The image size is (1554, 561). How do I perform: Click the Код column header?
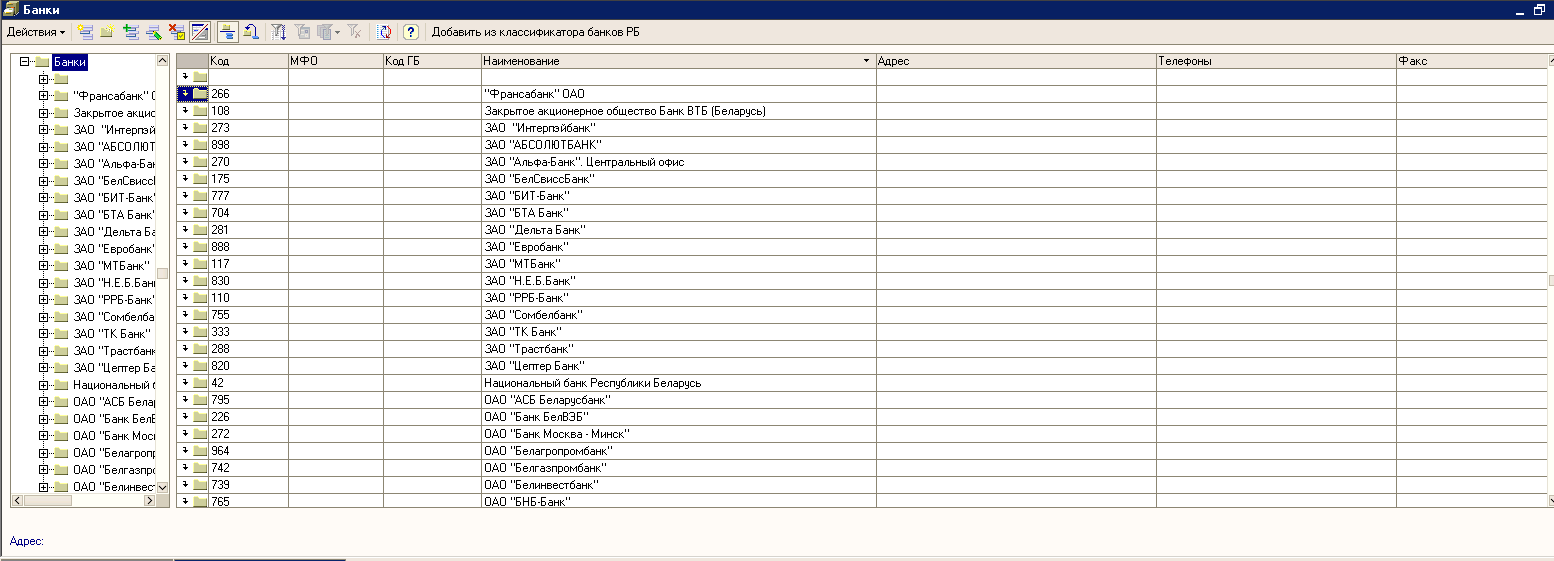pos(248,61)
